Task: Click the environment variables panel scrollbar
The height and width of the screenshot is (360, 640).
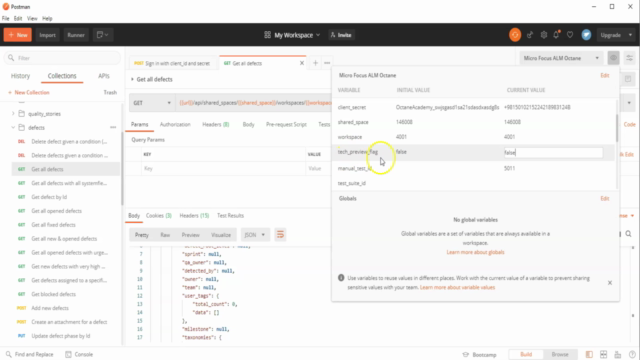Action: coord(617,127)
